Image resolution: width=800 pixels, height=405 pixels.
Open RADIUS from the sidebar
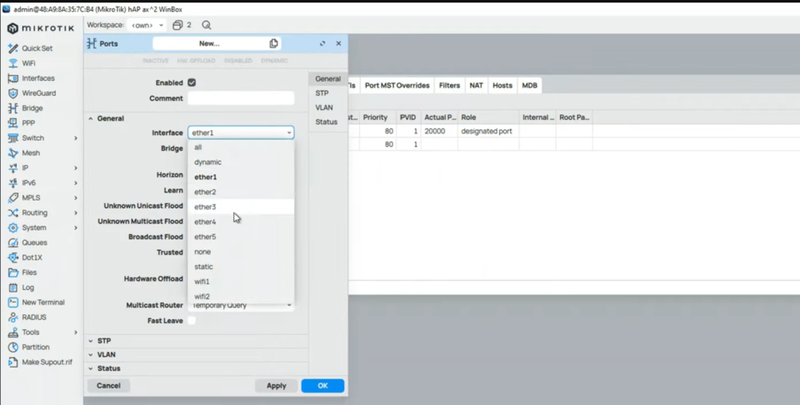point(33,317)
